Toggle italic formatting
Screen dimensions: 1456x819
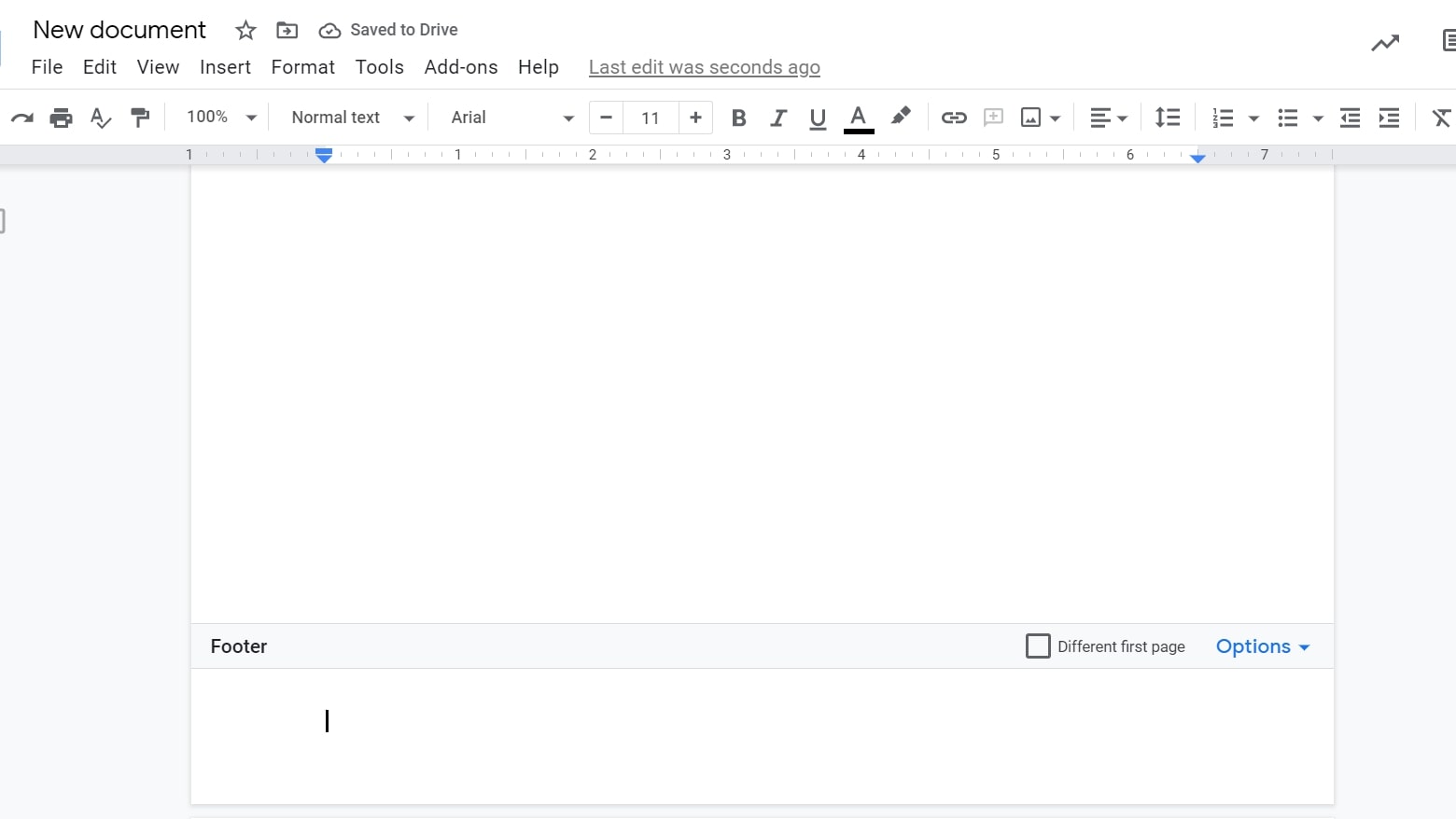pos(778,118)
